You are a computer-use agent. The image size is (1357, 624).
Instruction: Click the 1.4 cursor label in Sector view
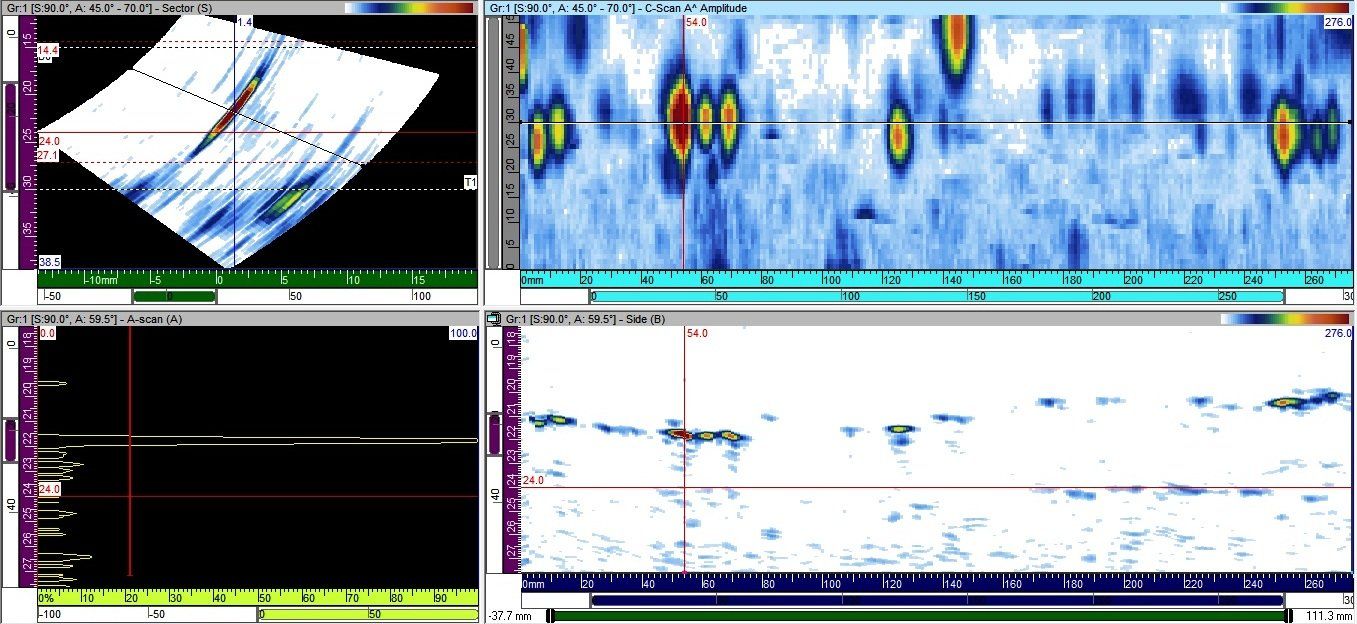coord(245,21)
